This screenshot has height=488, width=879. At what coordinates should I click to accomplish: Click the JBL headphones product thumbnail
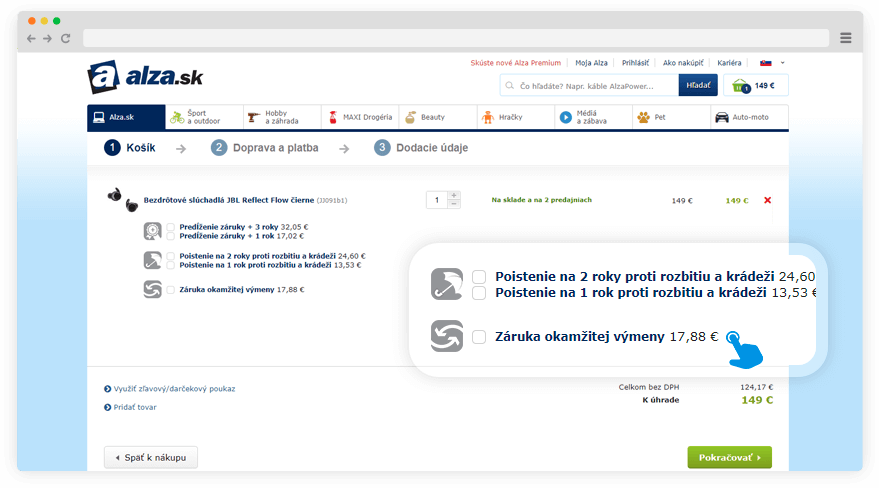click(x=123, y=200)
